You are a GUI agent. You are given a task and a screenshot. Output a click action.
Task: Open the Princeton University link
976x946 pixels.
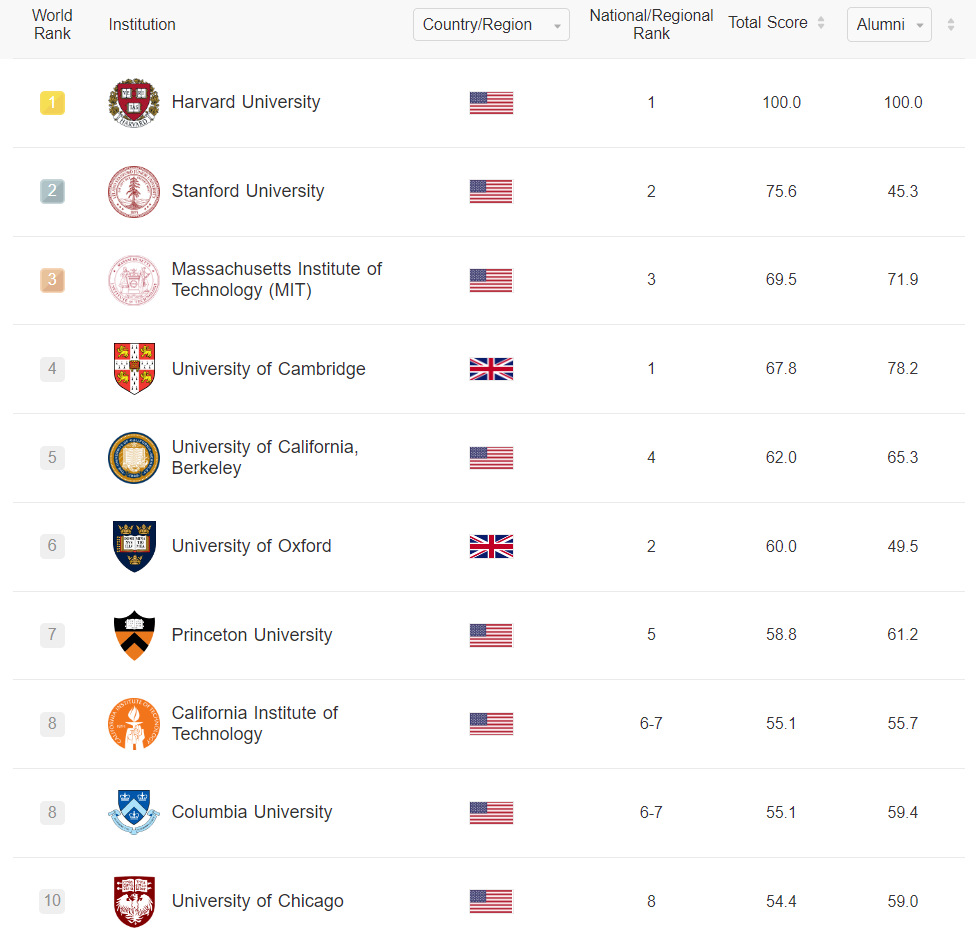(252, 635)
